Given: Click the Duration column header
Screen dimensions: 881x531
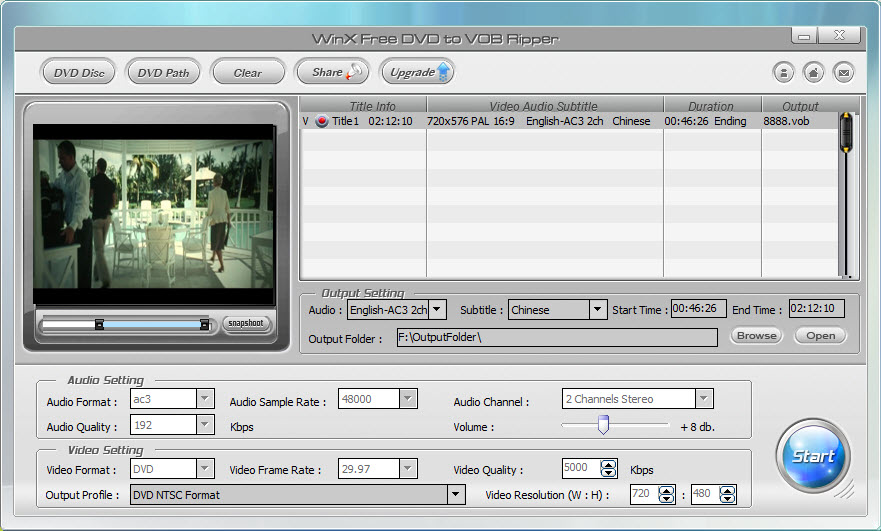Looking at the screenshot, I should pos(712,106).
